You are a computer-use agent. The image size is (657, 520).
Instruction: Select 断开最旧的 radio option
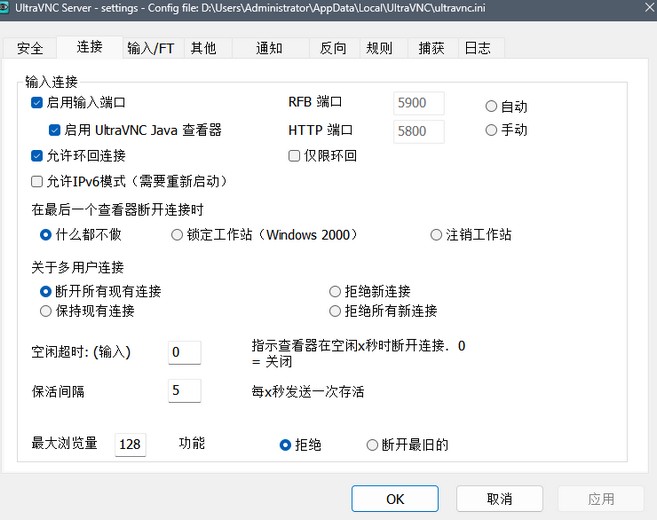click(372, 445)
